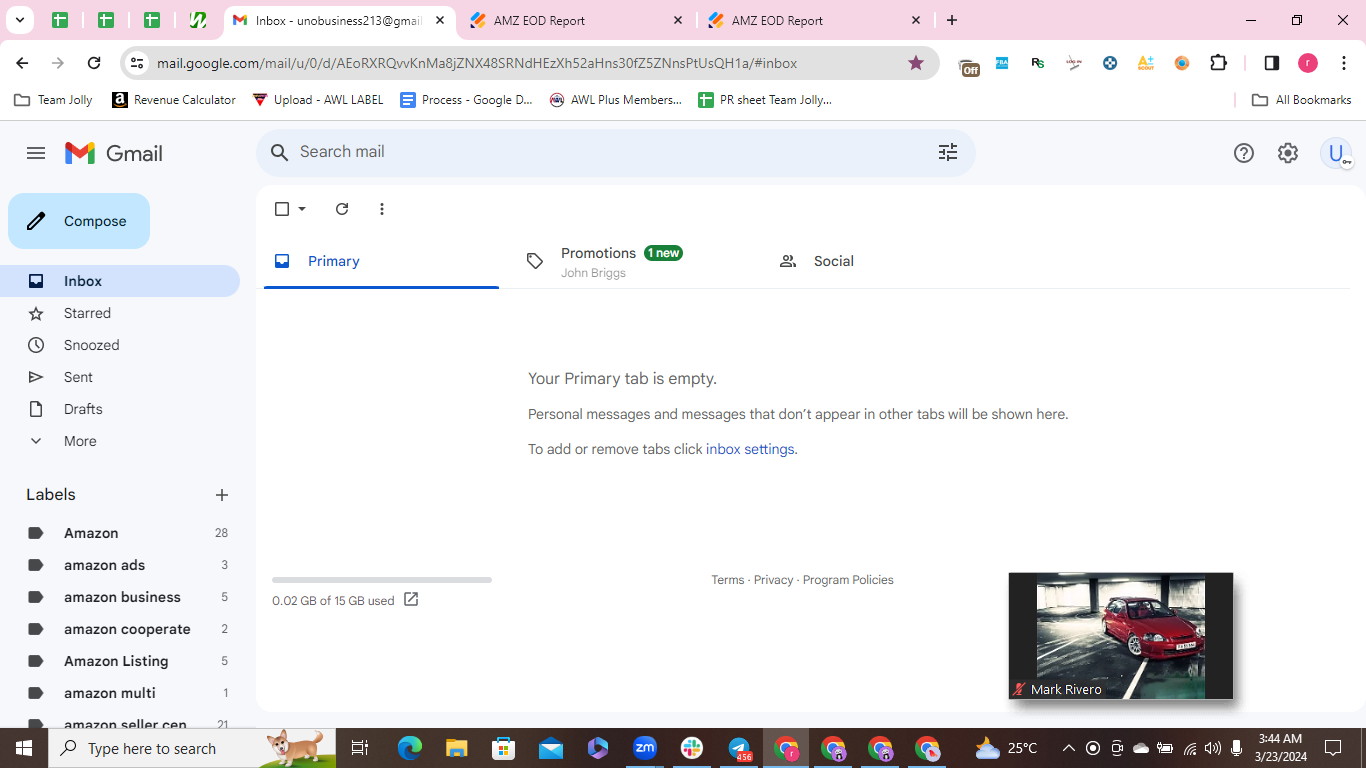Screen dimensions: 1366x768
Task: Open Chrome extensions puzzle icon
Action: click(x=1218, y=63)
